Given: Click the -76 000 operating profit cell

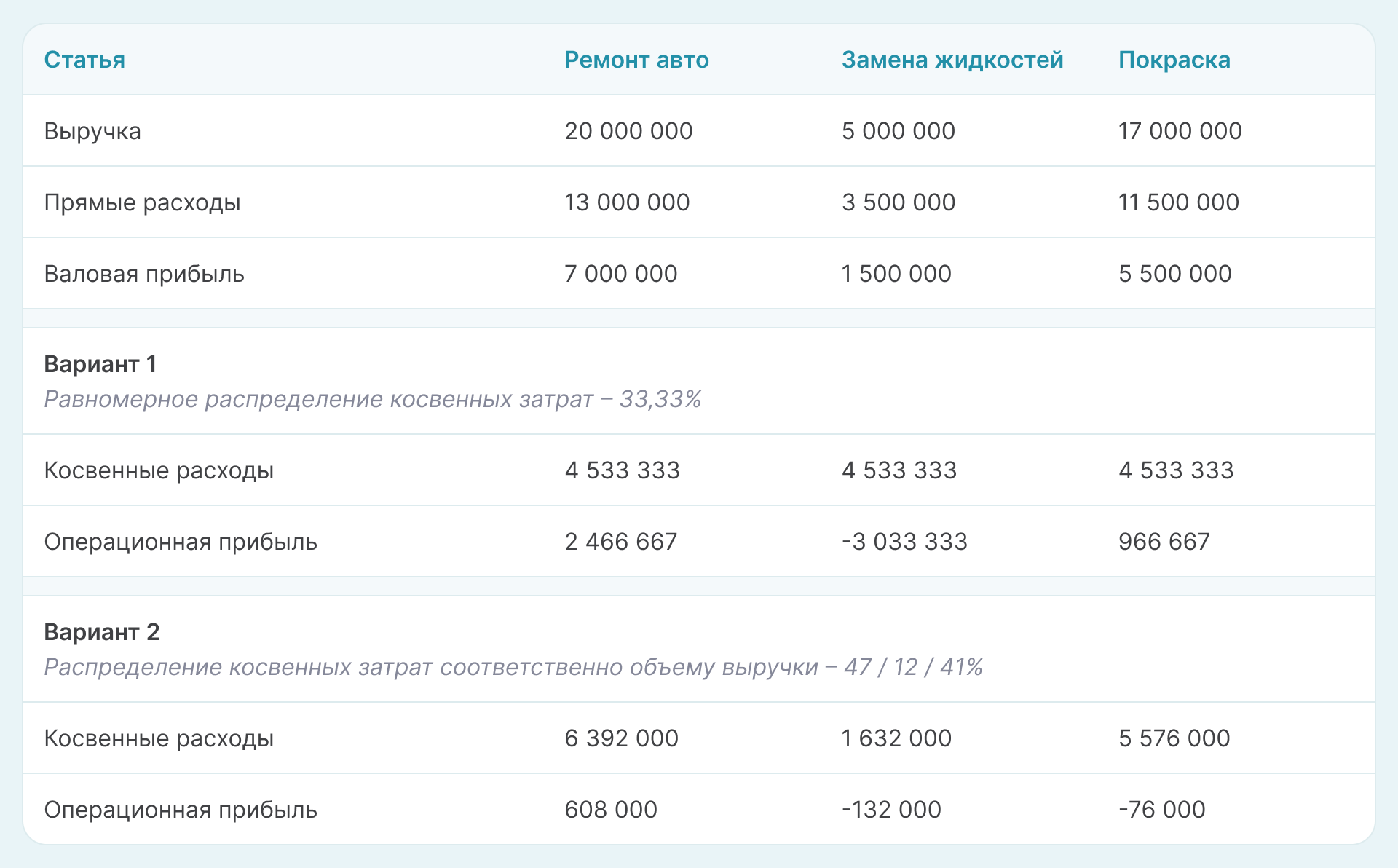Looking at the screenshot, I should click(1161, 810).
